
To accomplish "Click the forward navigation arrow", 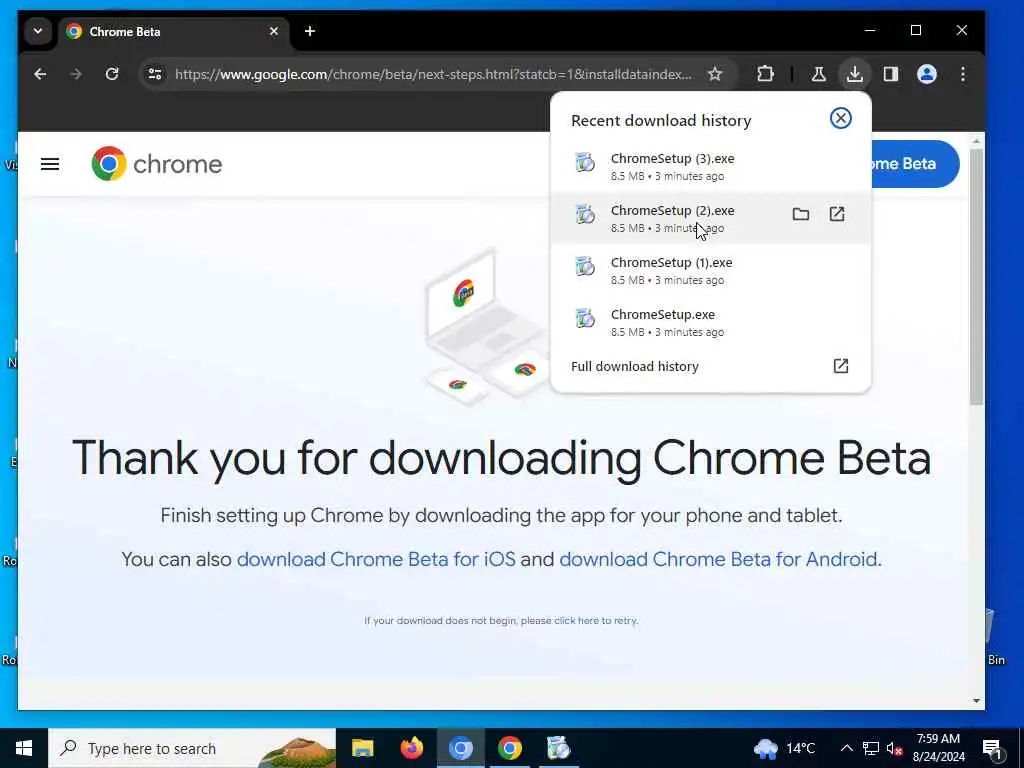I will point(76,74).
